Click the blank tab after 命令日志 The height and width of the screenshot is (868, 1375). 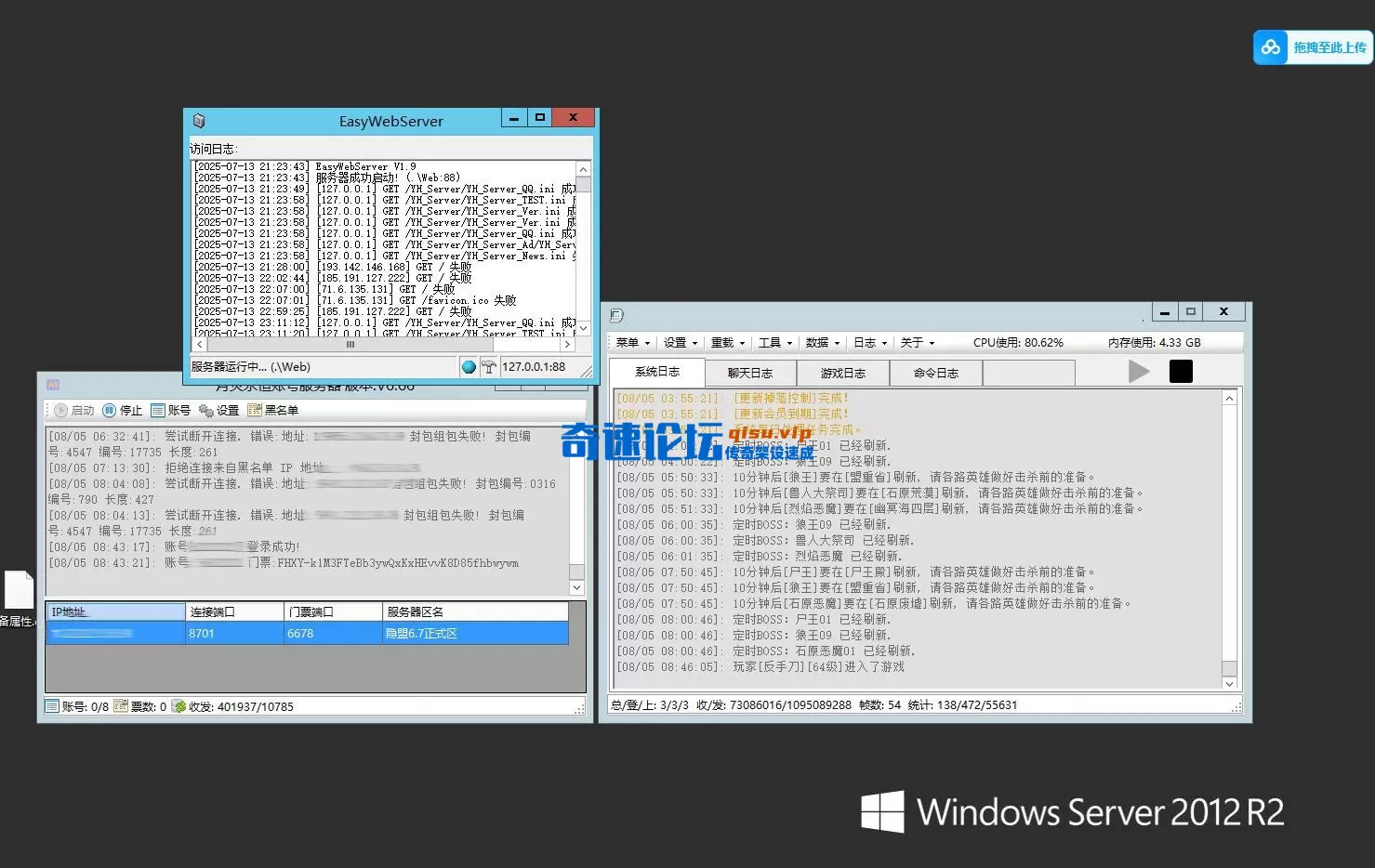(1029, 374)
